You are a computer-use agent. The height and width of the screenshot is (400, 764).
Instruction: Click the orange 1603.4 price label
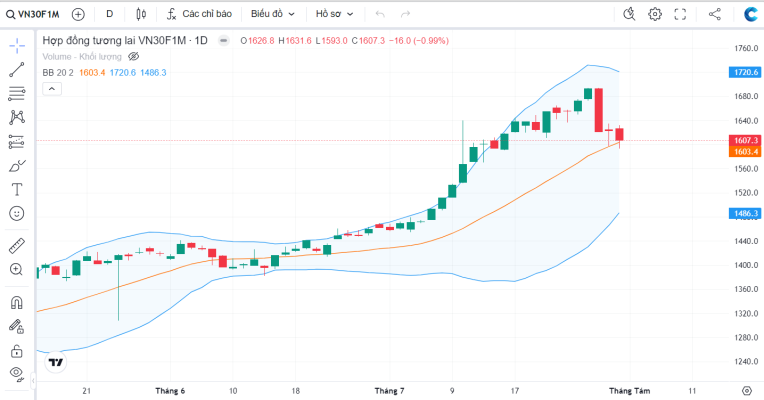[745, 152]
